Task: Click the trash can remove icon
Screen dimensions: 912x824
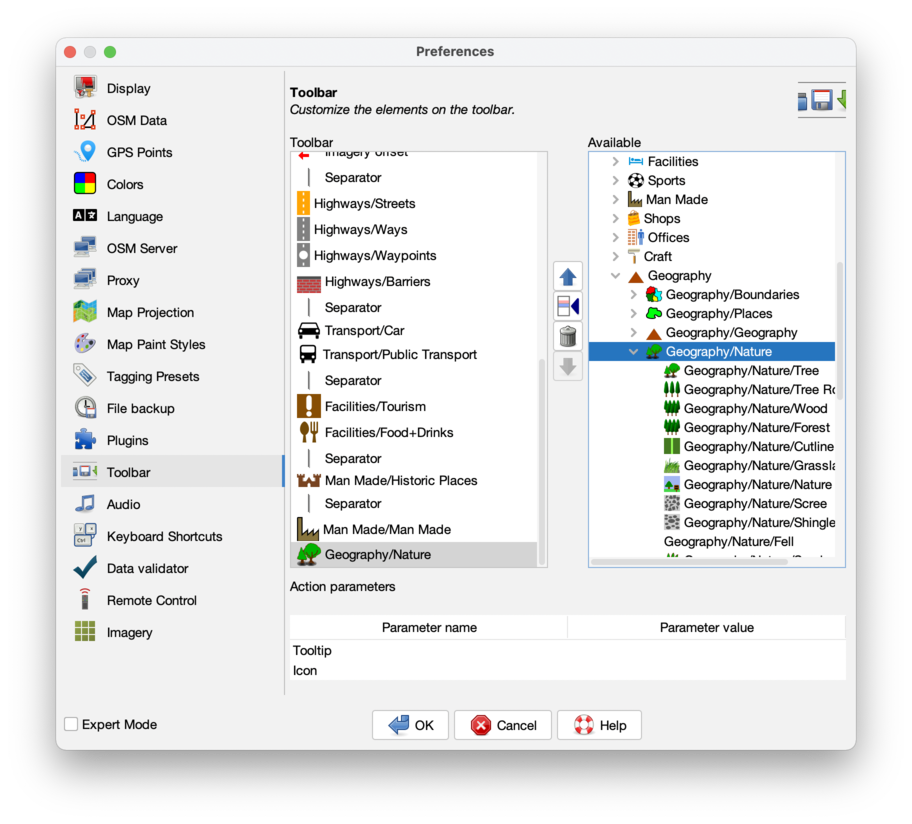Action: [568, 336]
